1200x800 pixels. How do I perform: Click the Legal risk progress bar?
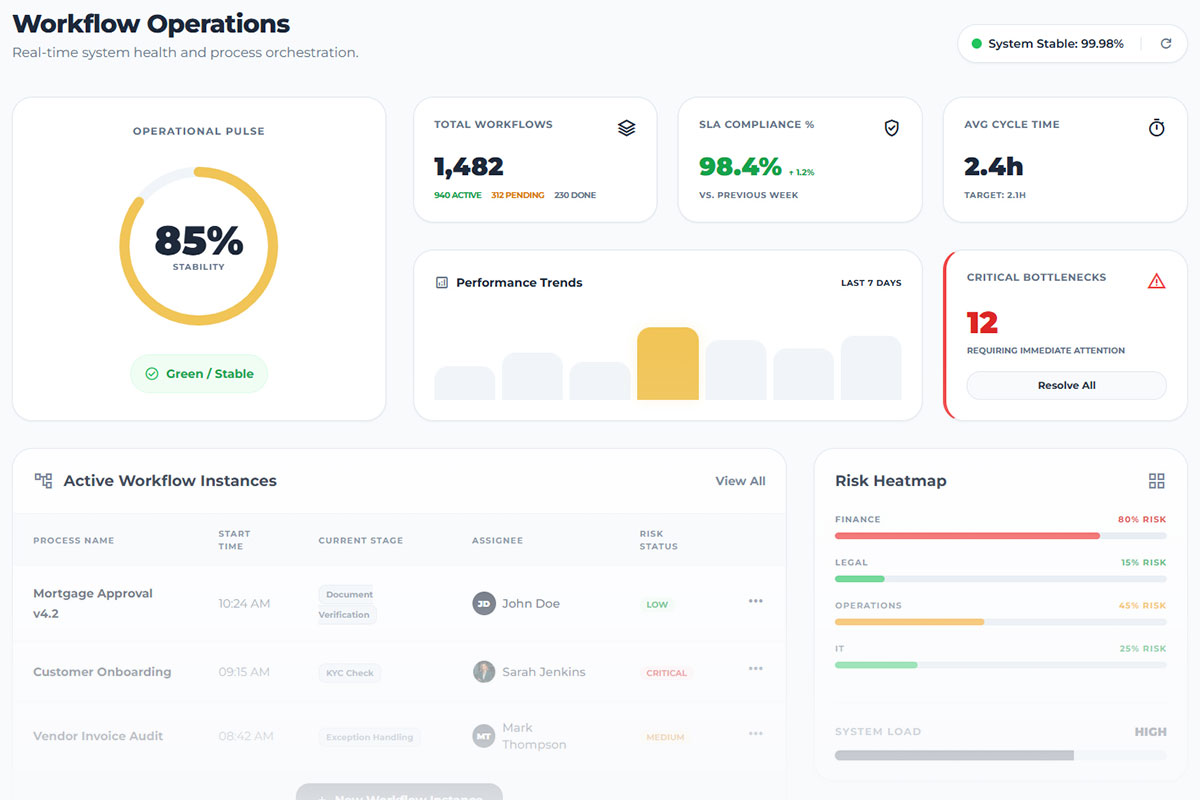pyautogui.click(x=1000, y=579)
